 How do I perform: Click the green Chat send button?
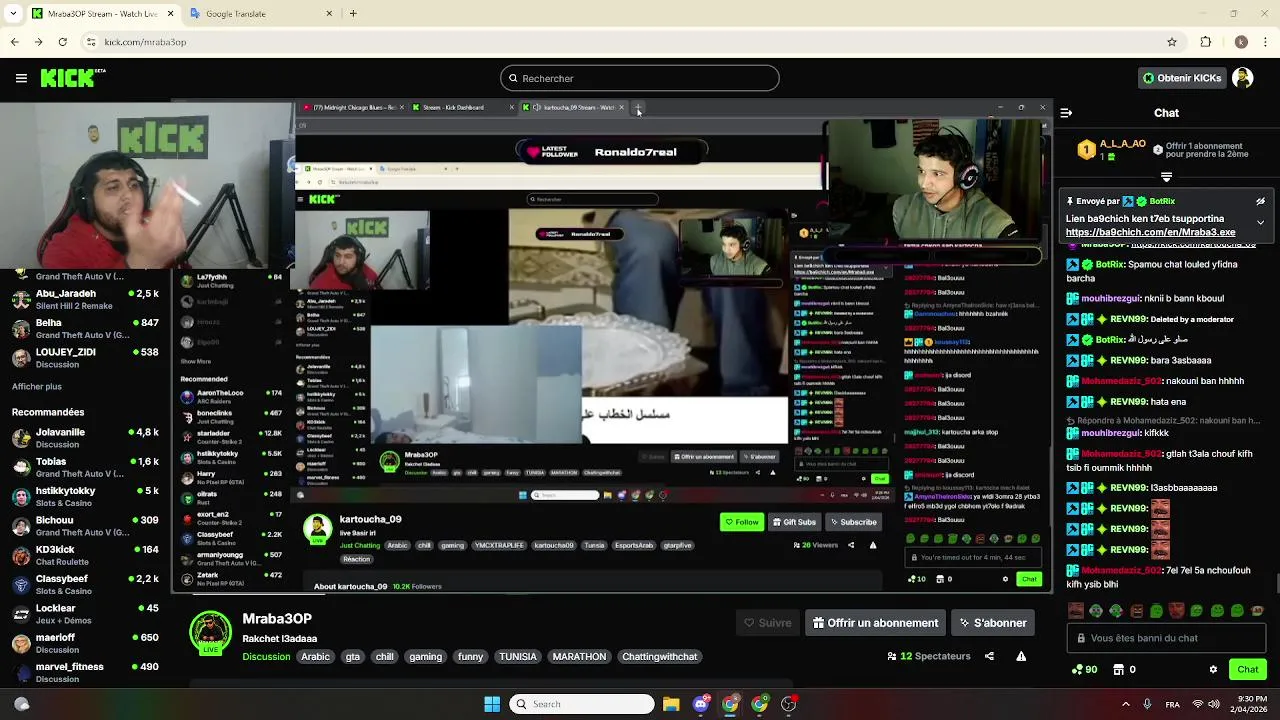tap(1247, 669)
